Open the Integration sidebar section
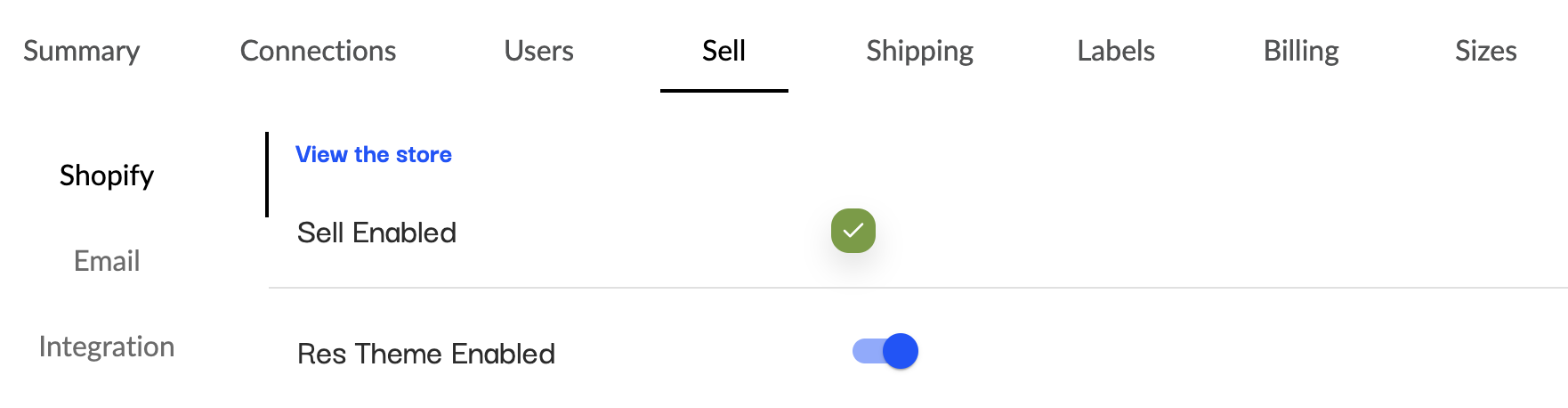This screenshot has width=1568, height=408. tap(107, 347)
